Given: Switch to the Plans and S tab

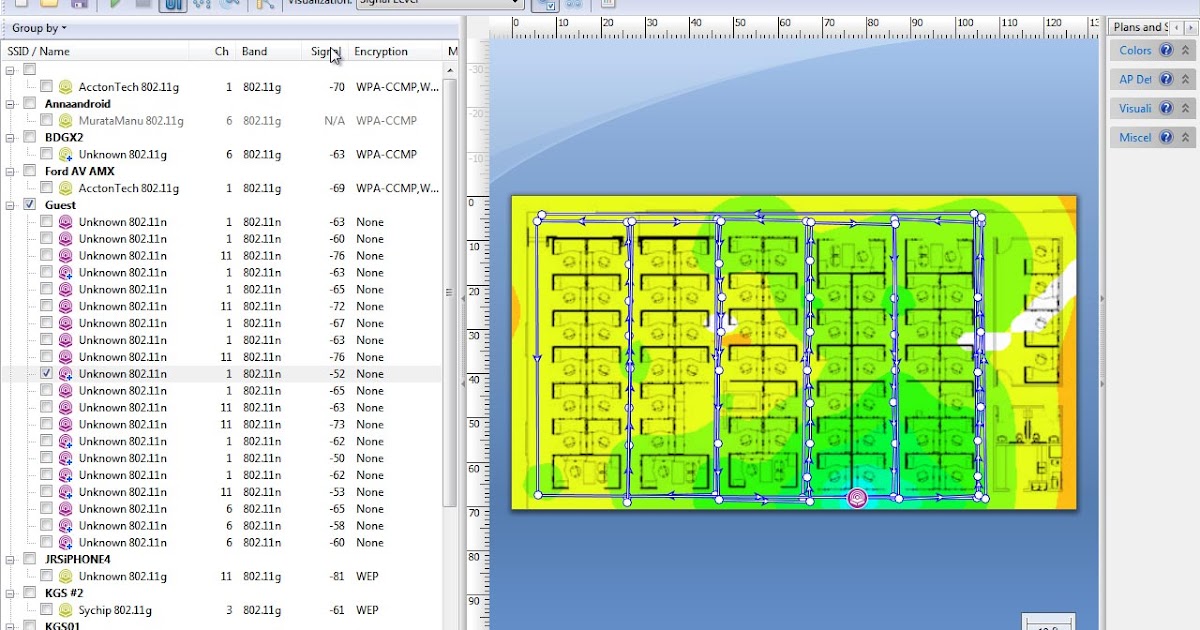Looking at the screenshot, I should point(1138,27).
